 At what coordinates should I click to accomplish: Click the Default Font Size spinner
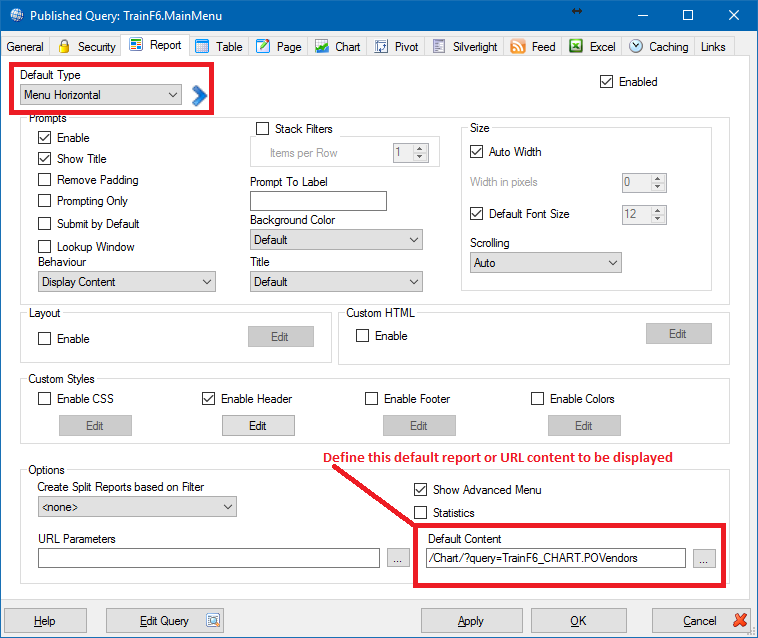click(x=644, y=215)
